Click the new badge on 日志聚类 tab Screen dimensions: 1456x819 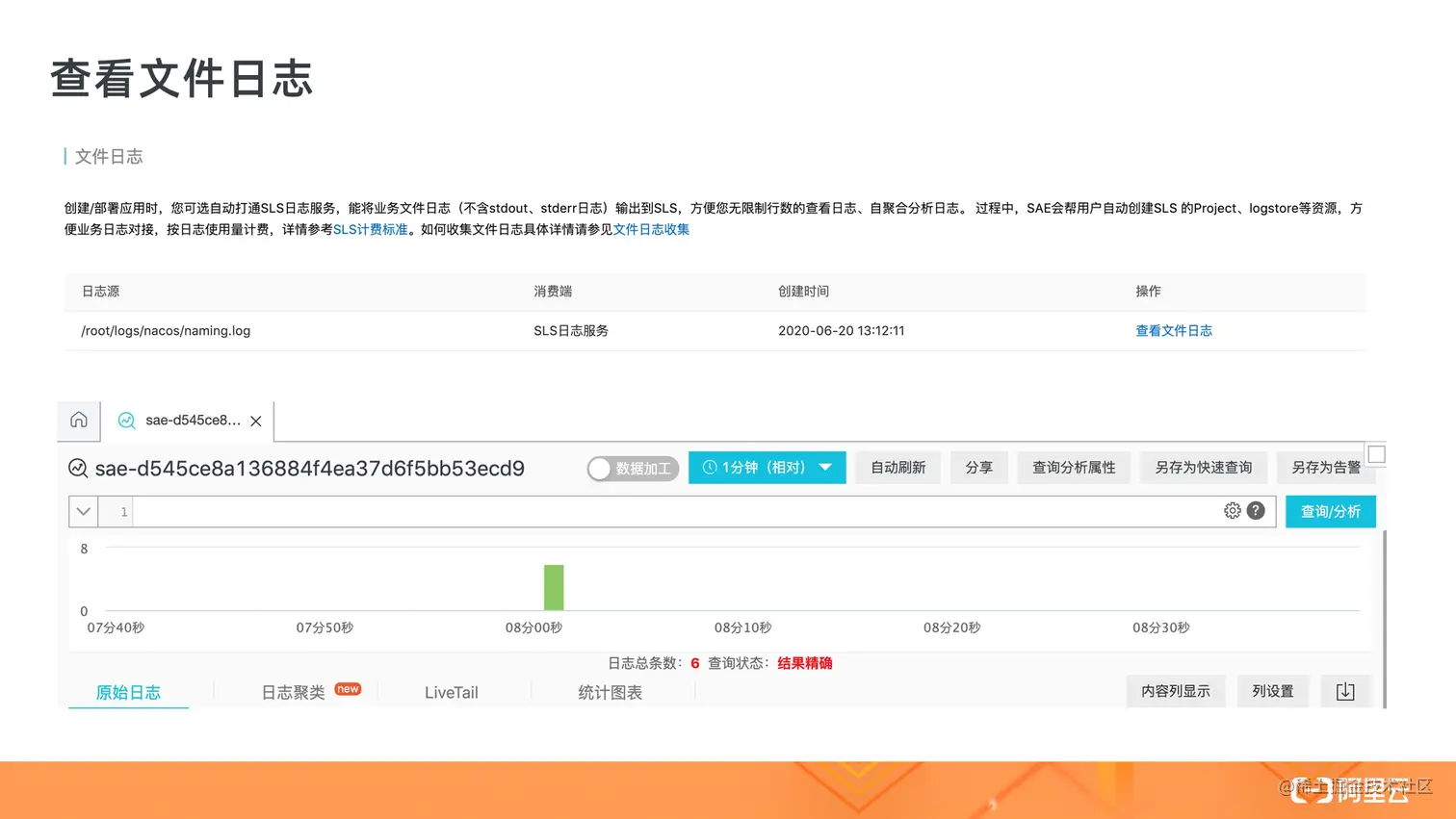point(348,689)
